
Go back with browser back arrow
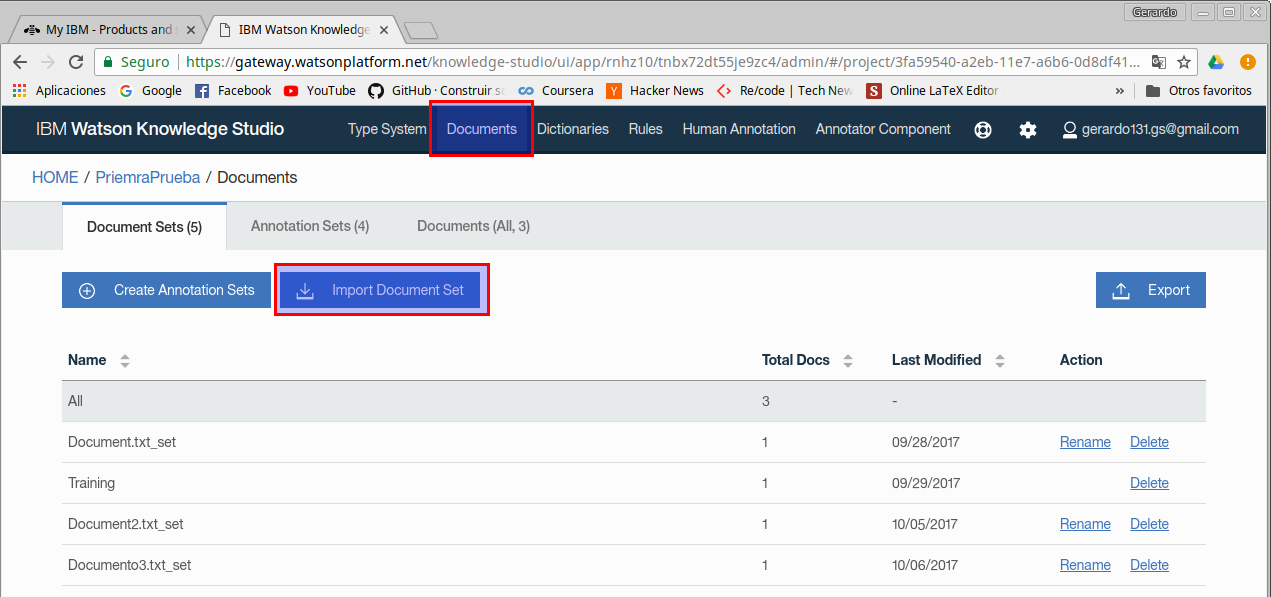(20, 62)
